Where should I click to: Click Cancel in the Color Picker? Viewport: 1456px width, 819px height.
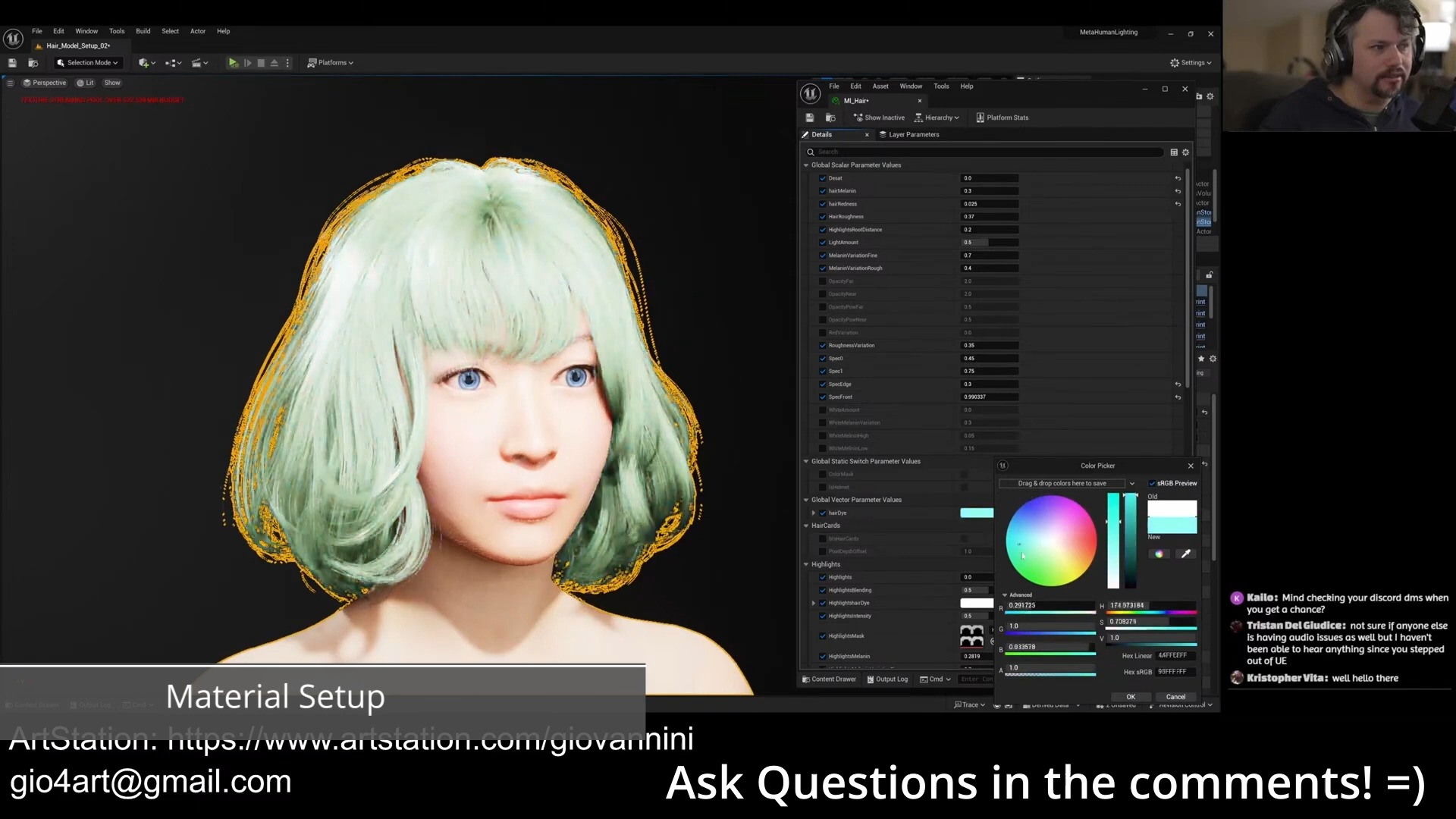[x=1175, y=697]
